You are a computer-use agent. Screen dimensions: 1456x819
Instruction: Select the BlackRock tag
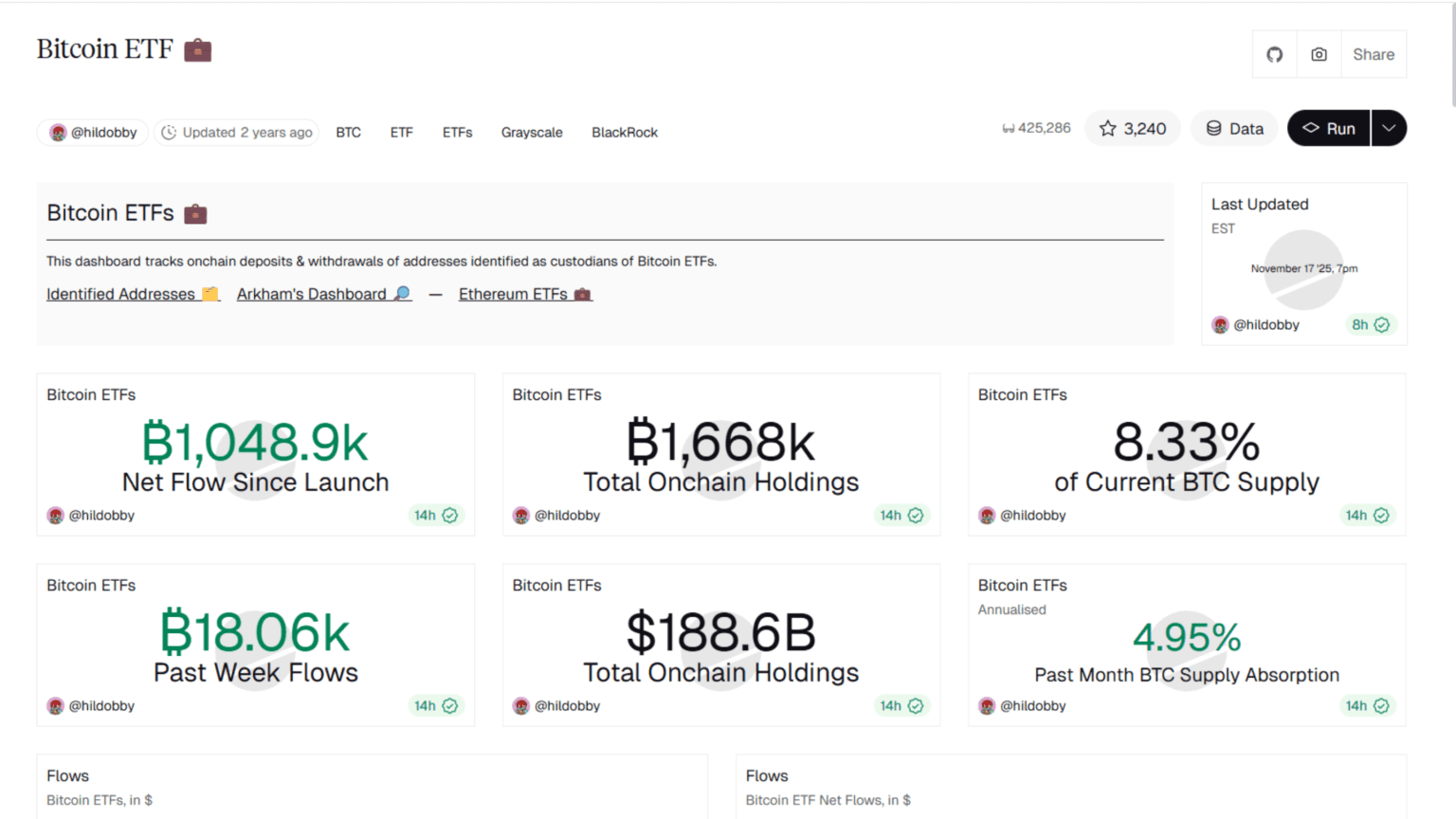pyautogui.click(x=625, y=133)
